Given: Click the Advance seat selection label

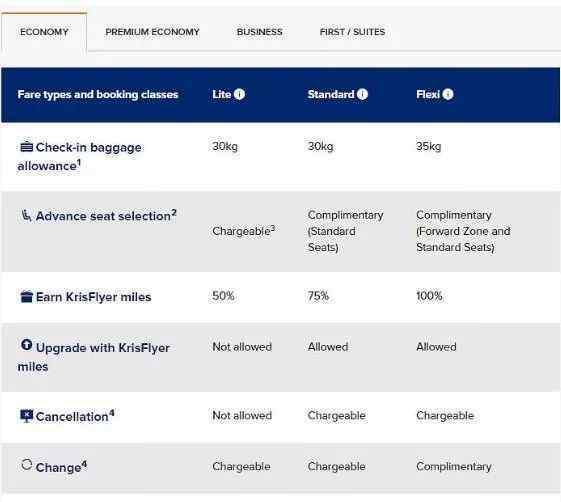Looking at the screenshot, I should click(x=106, y=216).
